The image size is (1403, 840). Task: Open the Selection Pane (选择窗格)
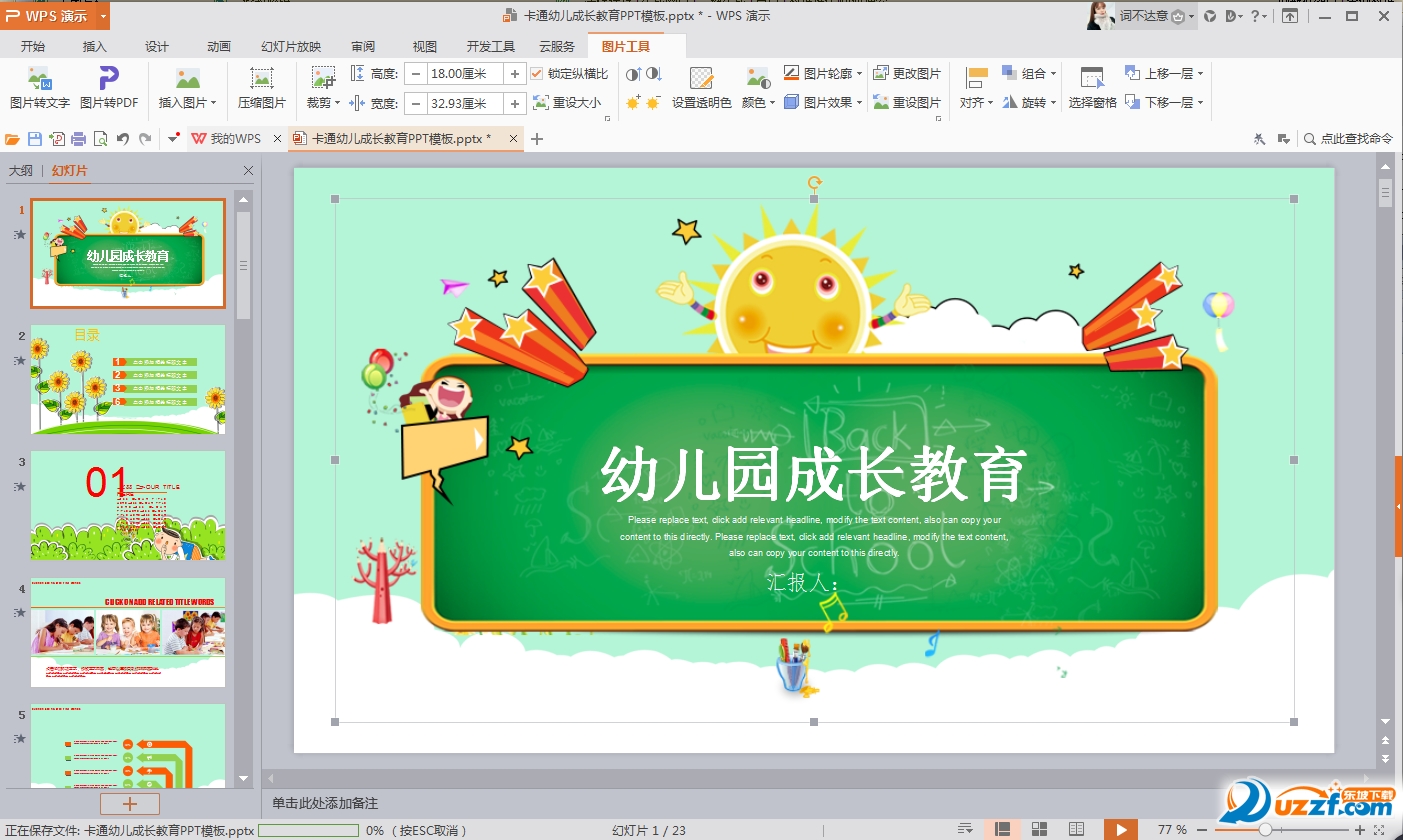pyautogui.click(x=1092, y=88)
